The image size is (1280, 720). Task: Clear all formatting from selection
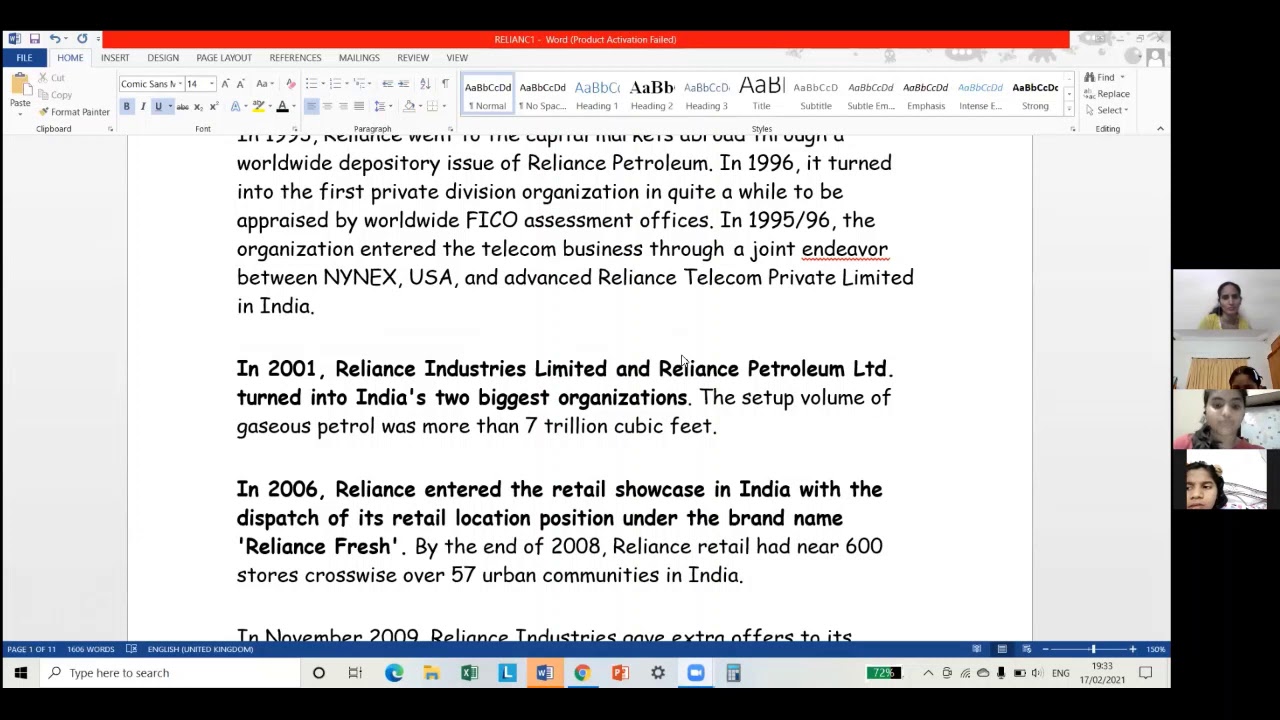pyautogui.click(x=291, y=84)
